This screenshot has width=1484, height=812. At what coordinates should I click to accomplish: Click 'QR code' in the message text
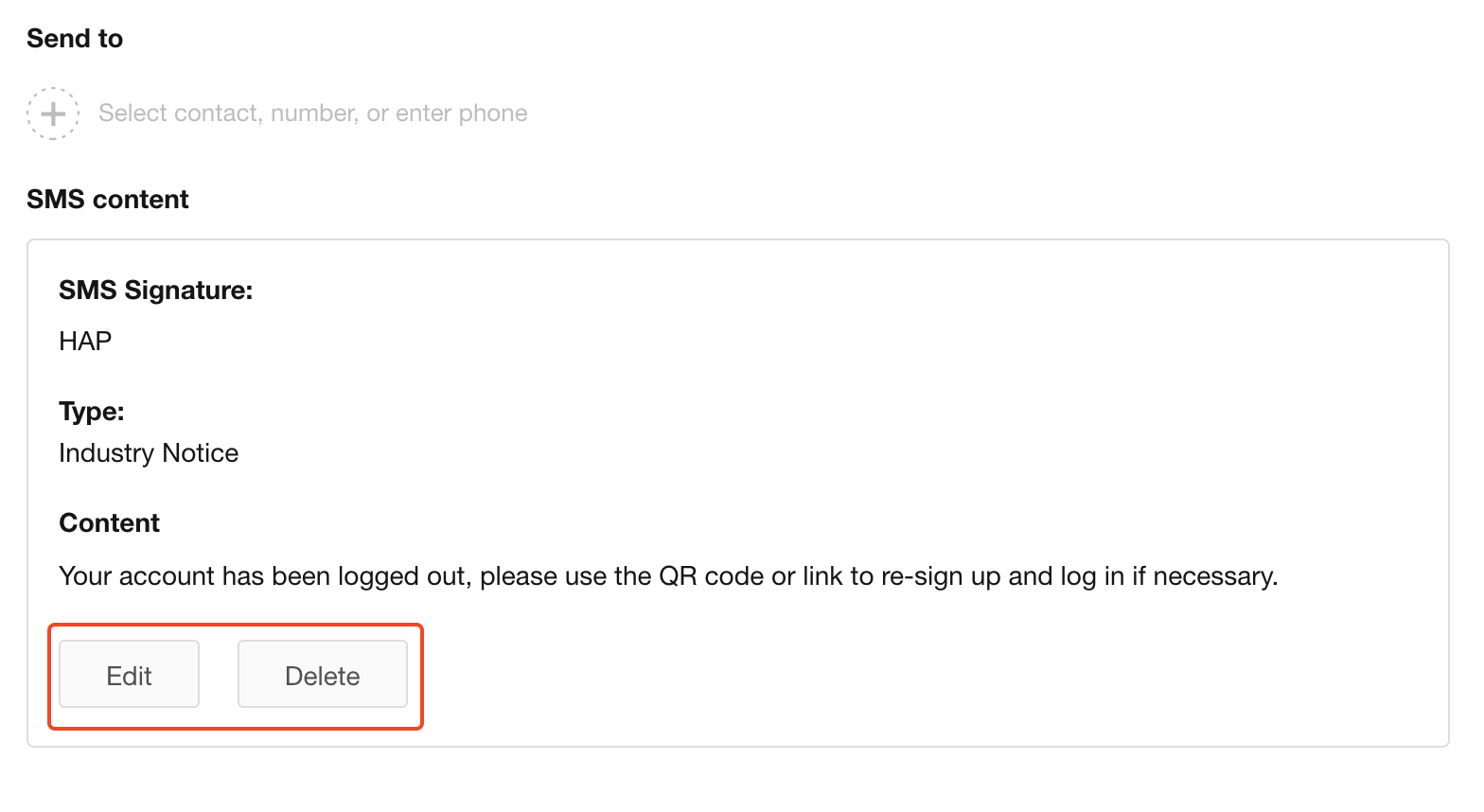[x=711, y=576]
